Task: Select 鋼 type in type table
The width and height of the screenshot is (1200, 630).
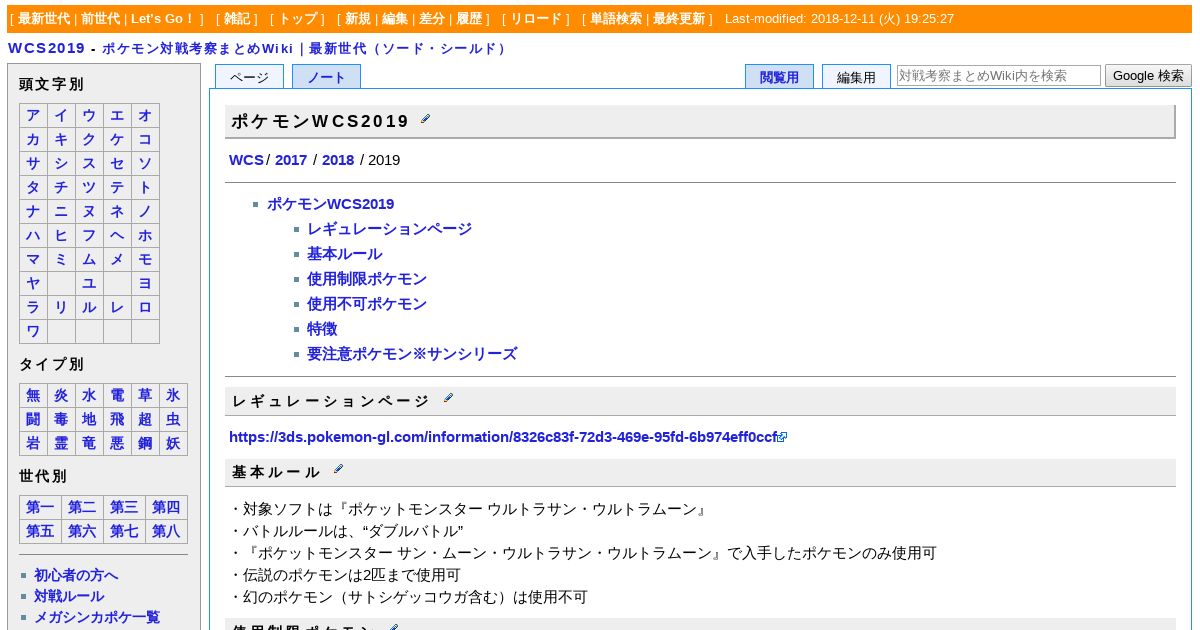Action: (x=145, y=444)
